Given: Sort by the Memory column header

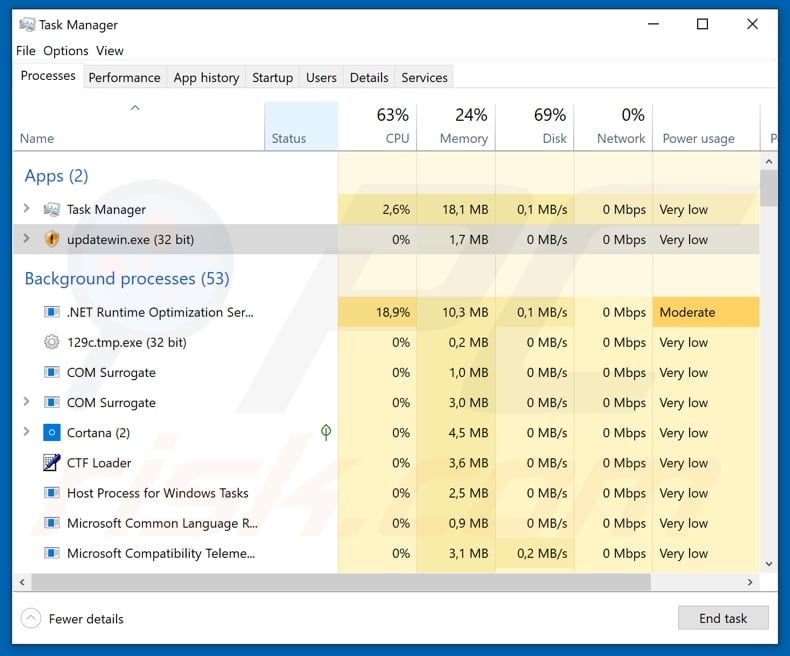Looking at the screenshot, I should click(x=456, y=126).
